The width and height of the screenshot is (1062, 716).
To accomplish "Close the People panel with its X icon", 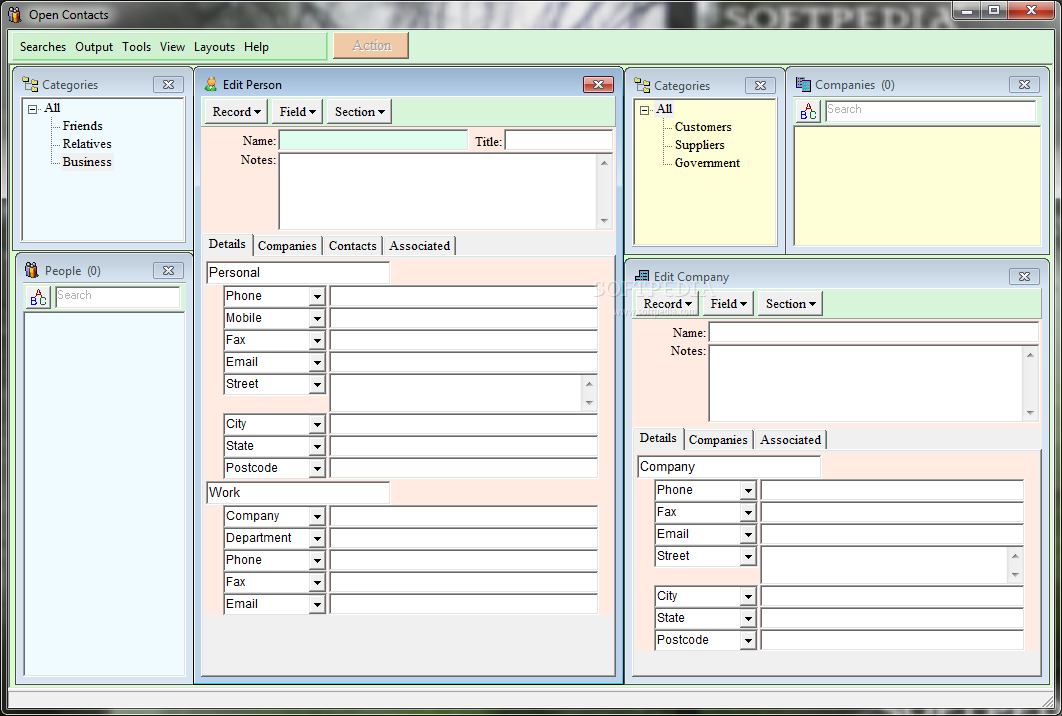I will (x=168, y=270).
